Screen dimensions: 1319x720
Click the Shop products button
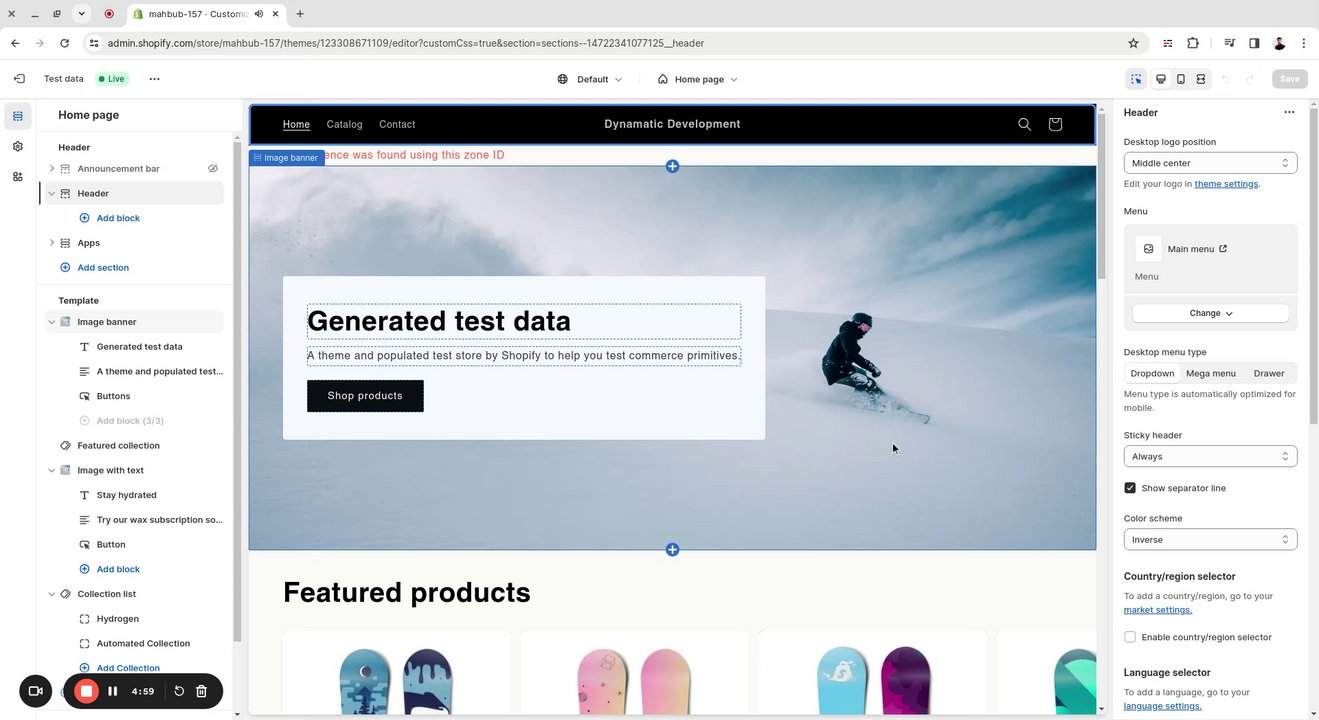365,396
